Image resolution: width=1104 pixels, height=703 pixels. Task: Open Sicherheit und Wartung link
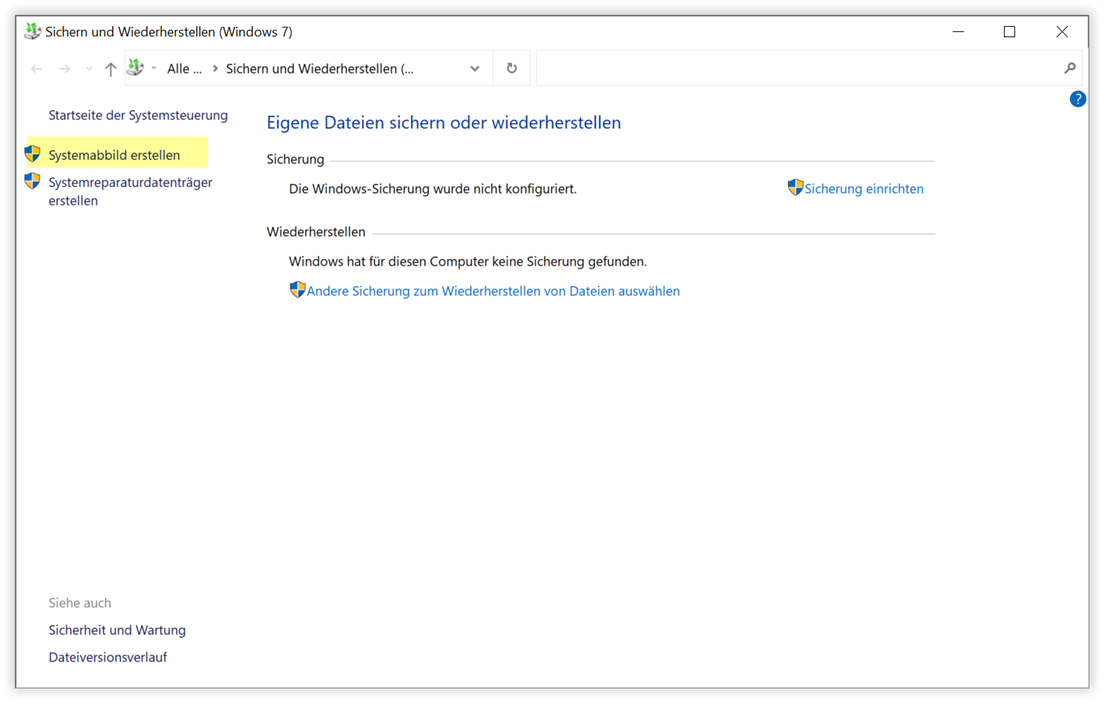click(117, 630)
